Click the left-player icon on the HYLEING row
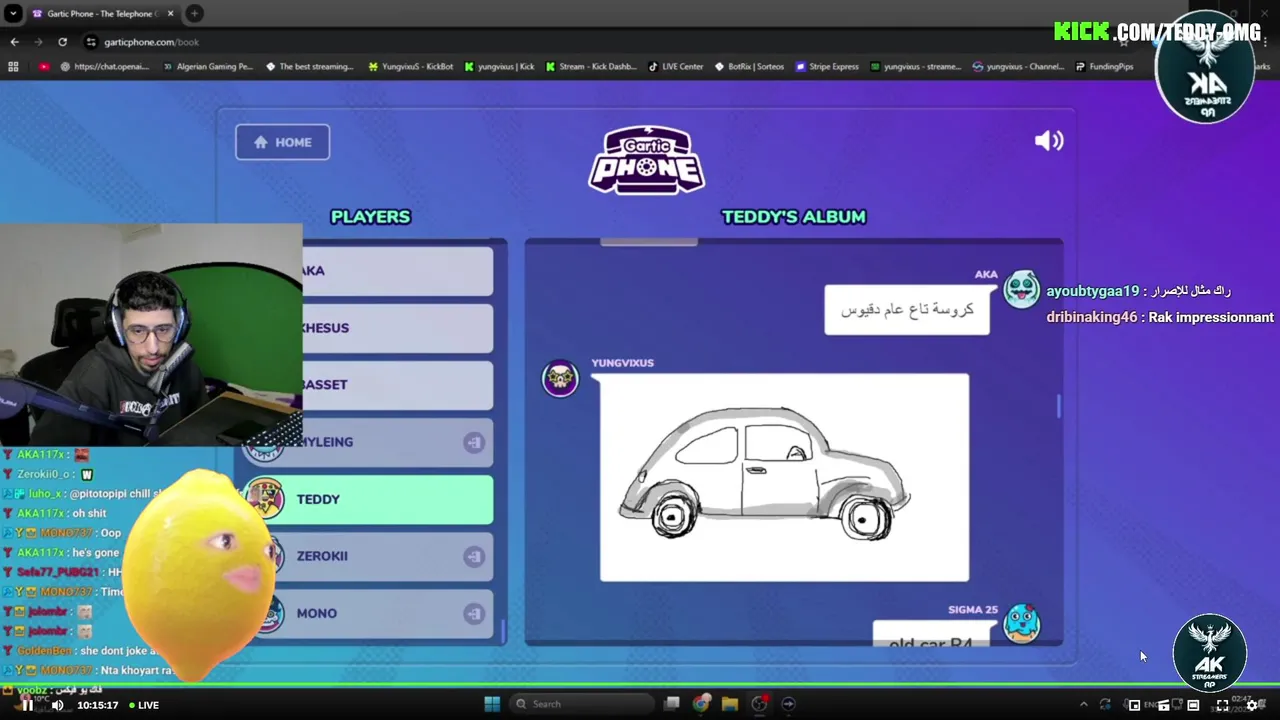This screenshot has height=720, width=1280. click(x=474, y=442)
